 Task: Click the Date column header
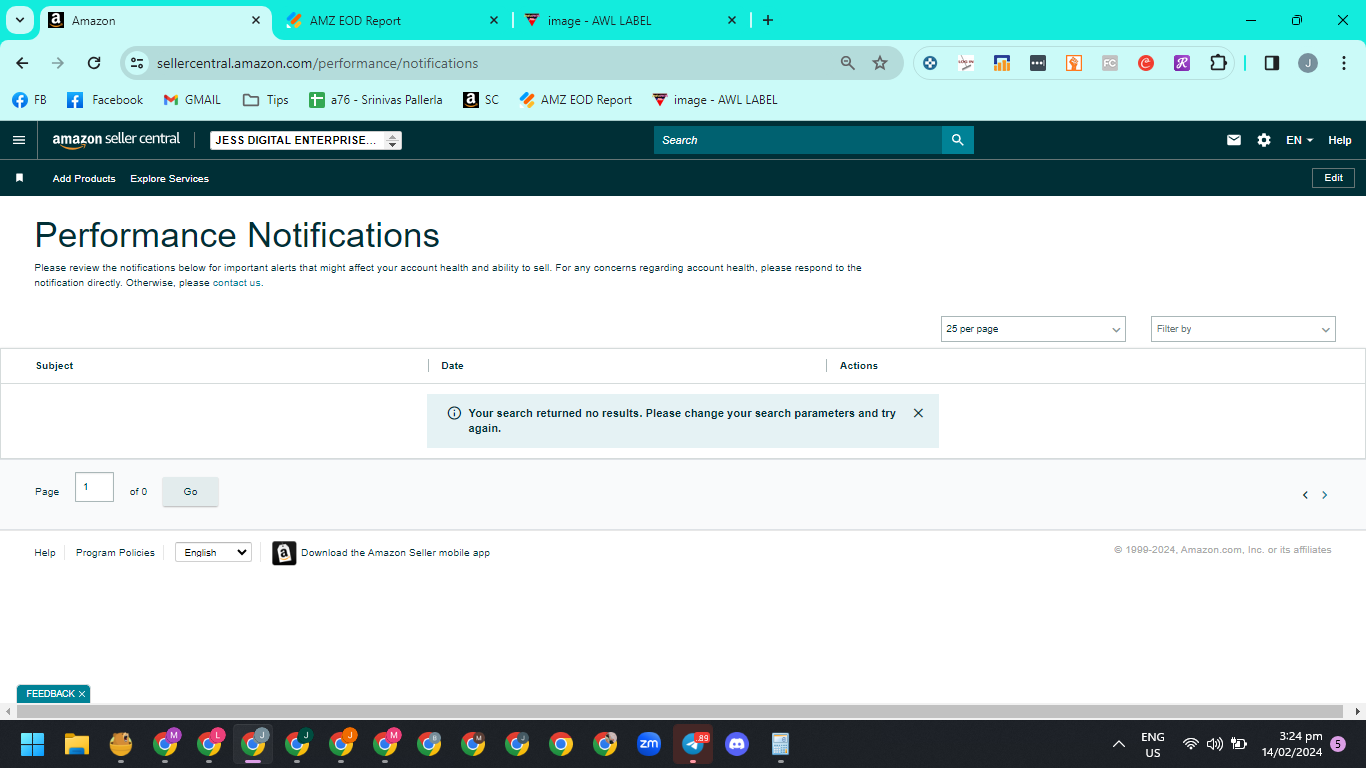point(453,366)
